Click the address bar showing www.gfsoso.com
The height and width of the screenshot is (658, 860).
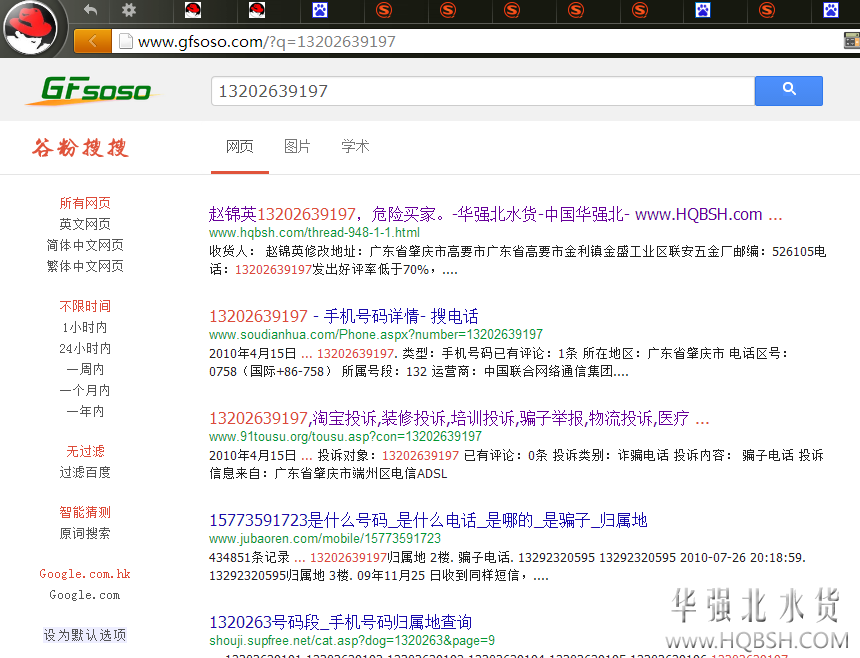click(x=477, y=41)
